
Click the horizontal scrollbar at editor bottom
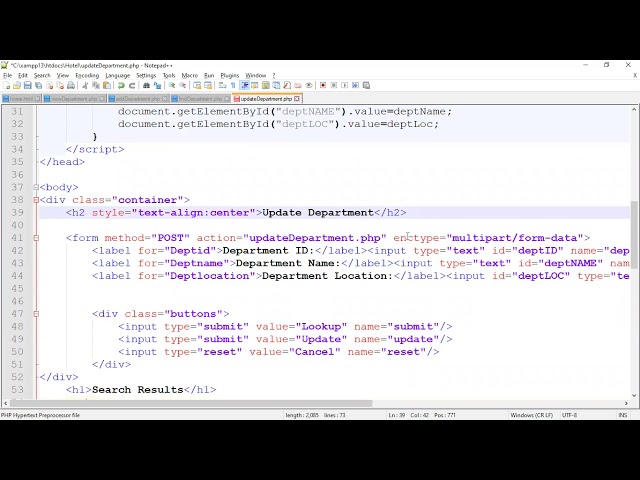point(200,404)
